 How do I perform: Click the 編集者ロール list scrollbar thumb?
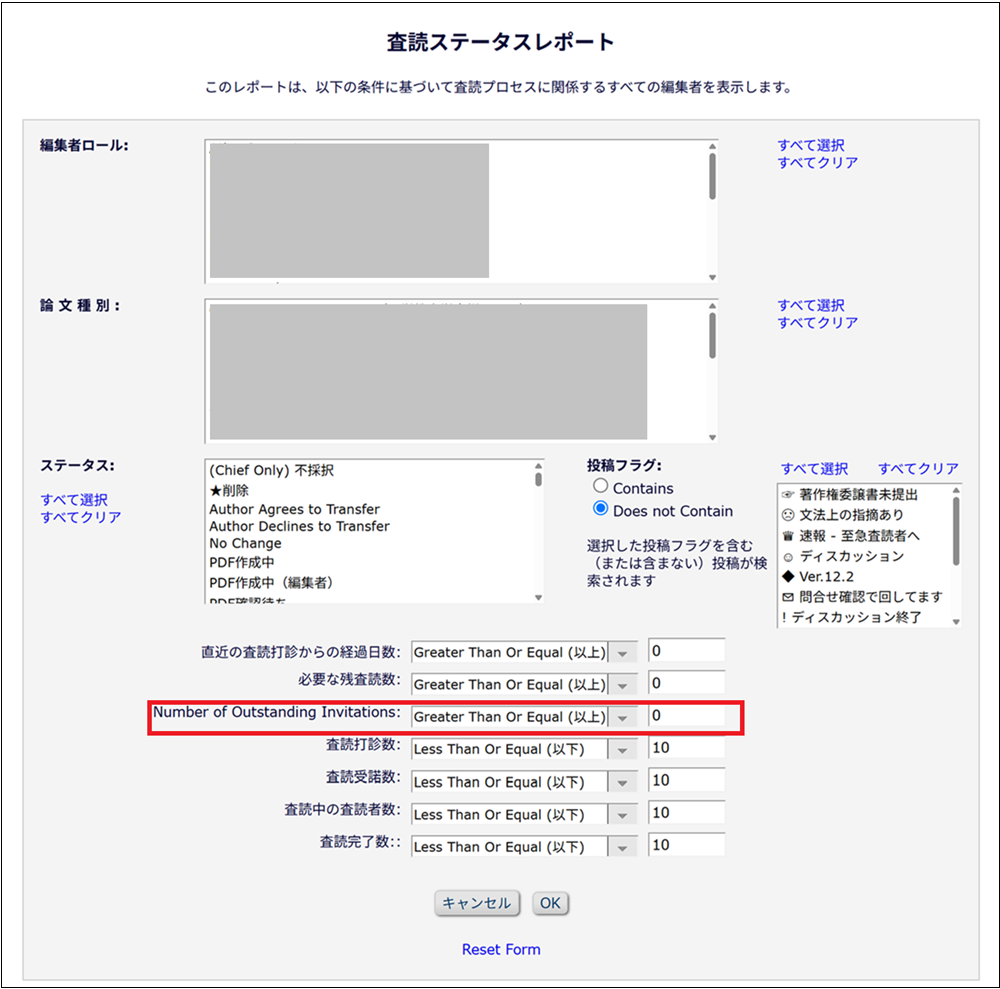point(712,177)
